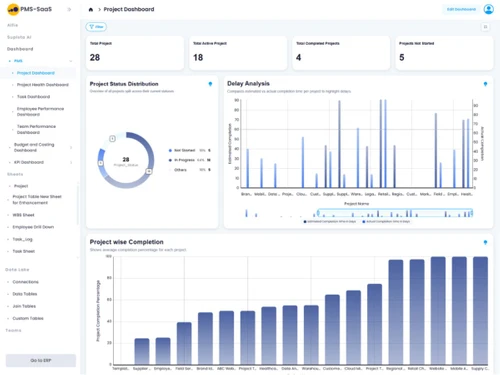The width and height of the screenshot is (500, 375).
Task: Toggle Not Started legend entry
Action: [x=190, y=150]
